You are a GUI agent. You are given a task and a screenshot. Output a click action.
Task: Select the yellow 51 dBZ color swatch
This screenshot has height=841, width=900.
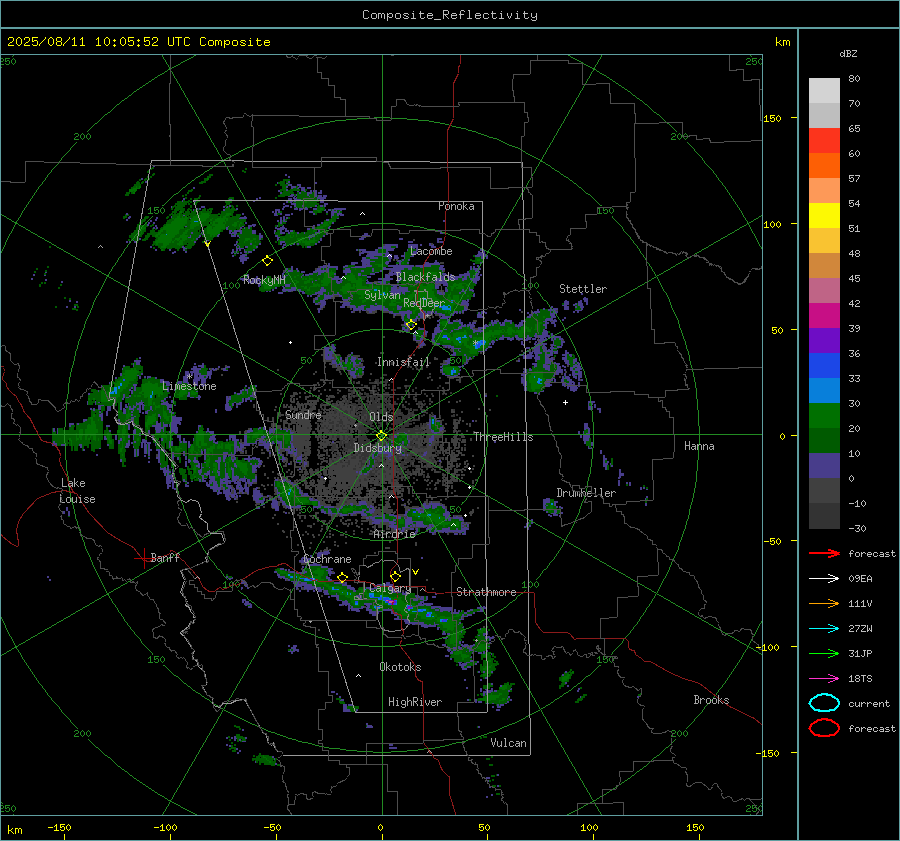click(x=824, y=215)
